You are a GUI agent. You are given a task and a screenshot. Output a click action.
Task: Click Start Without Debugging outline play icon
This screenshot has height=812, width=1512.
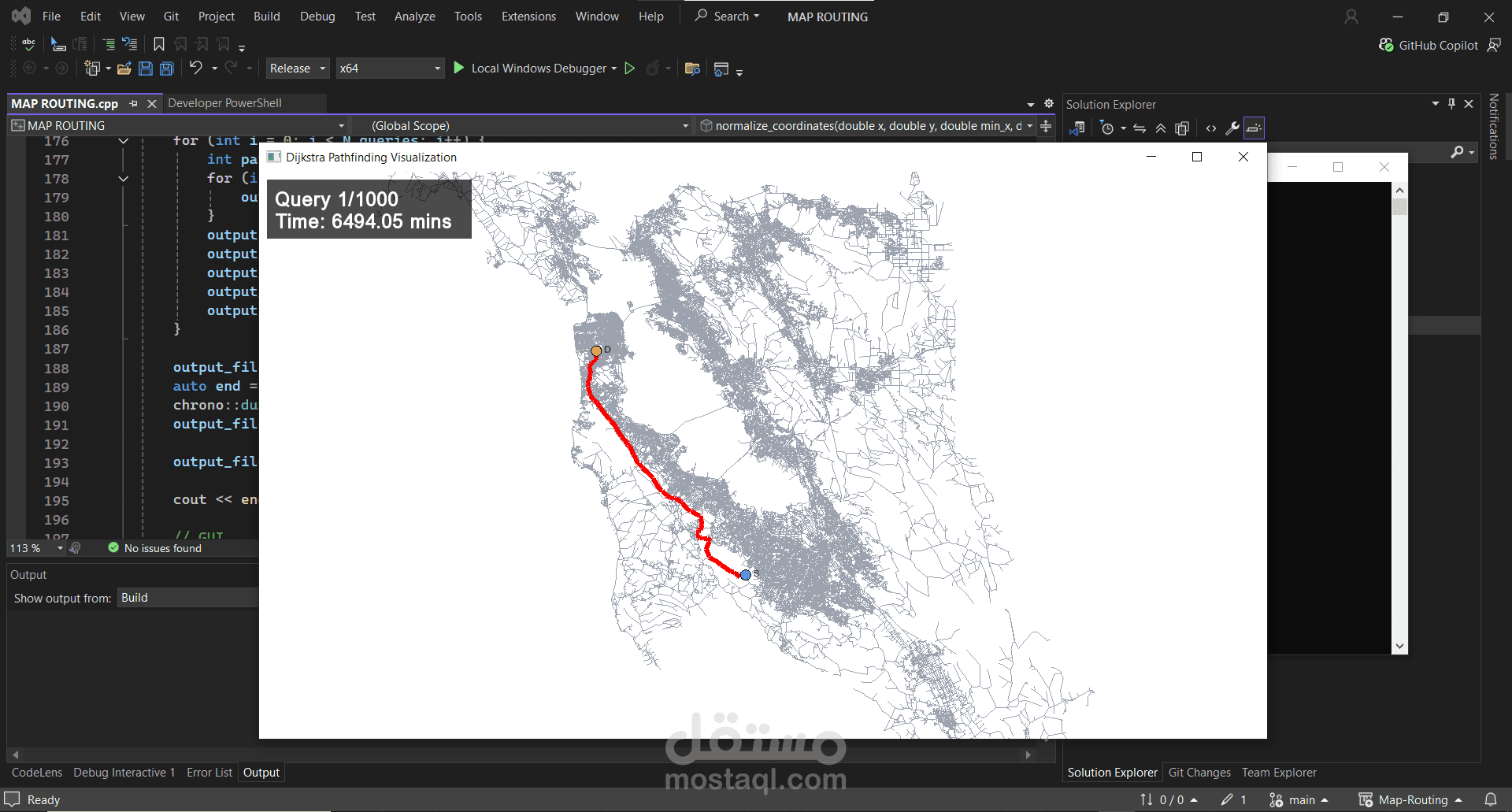click(629, 69)
